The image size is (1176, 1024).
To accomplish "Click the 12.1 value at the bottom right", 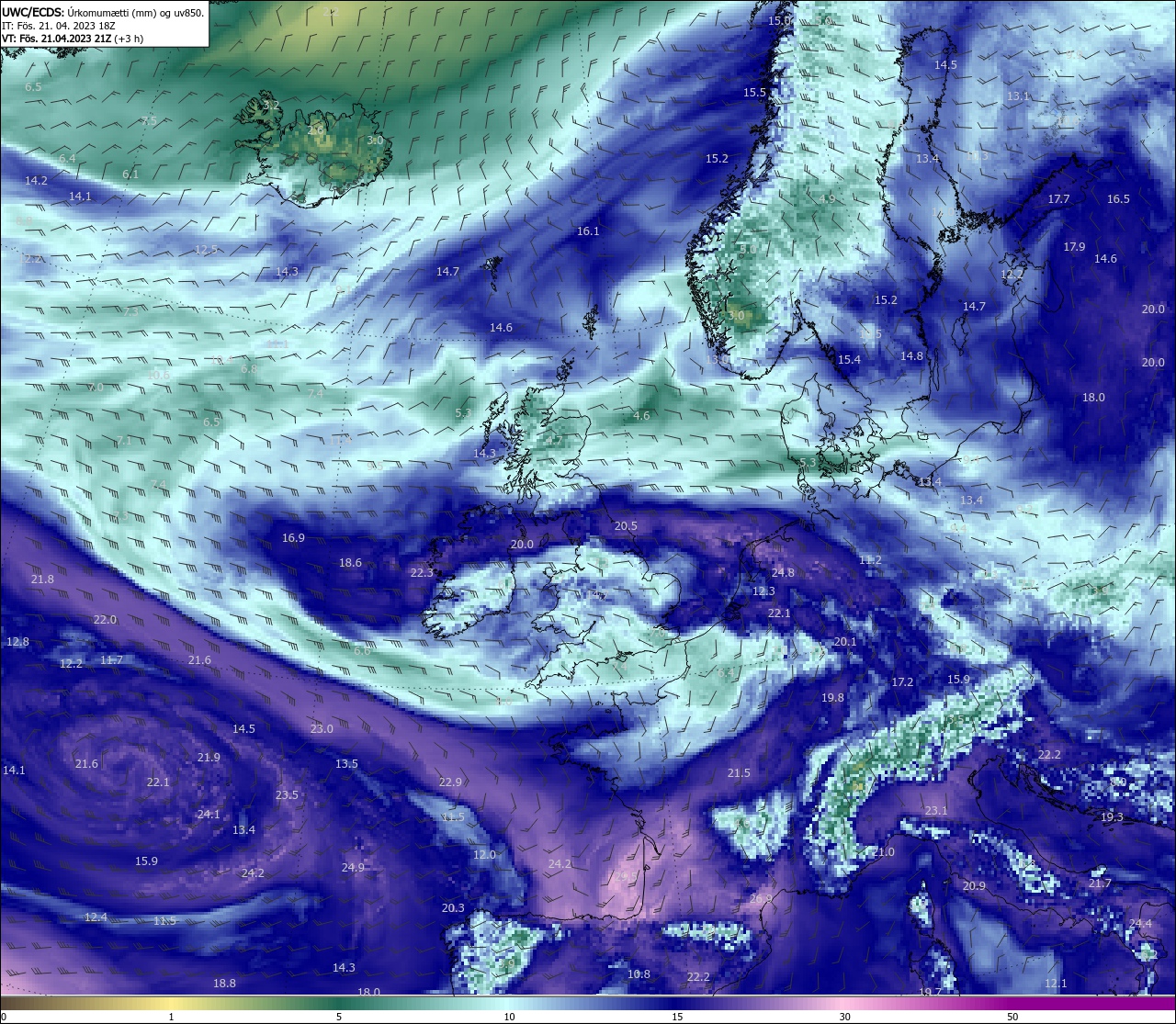I will click(x=1056, y=984).
